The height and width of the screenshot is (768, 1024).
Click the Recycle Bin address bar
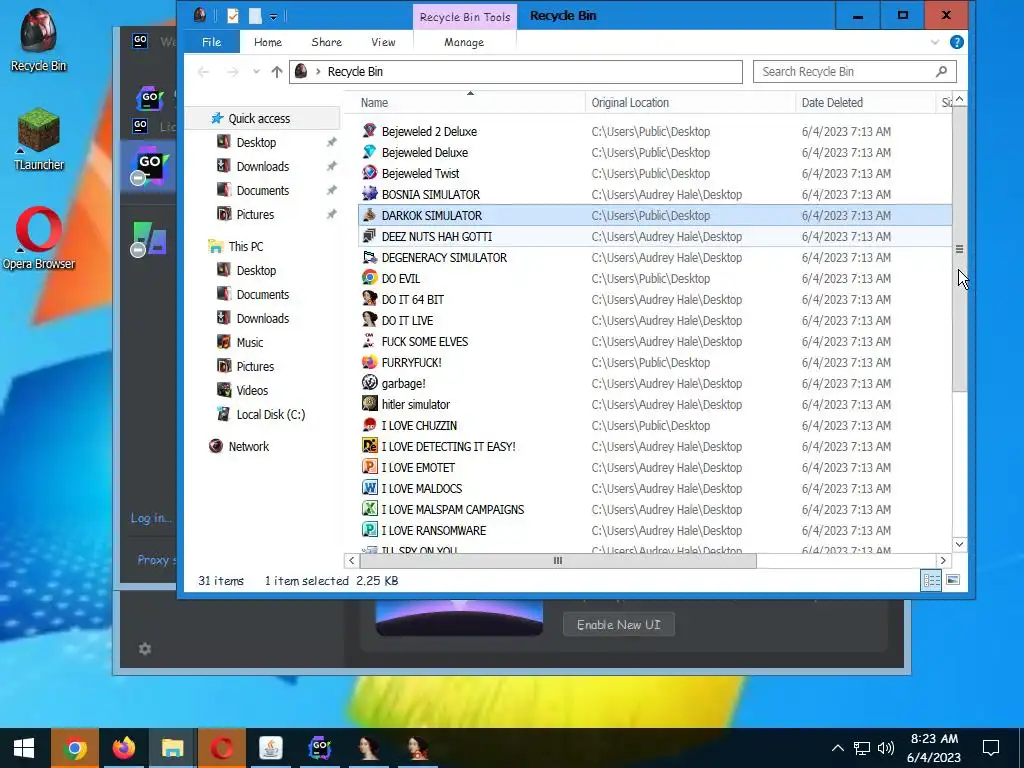pyautogui.click(x=516, y=72)
